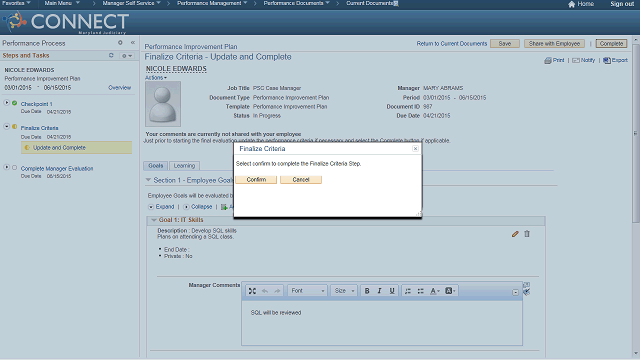
Task: Click the Expand all goals icon
Action: (x=151, y=207)
